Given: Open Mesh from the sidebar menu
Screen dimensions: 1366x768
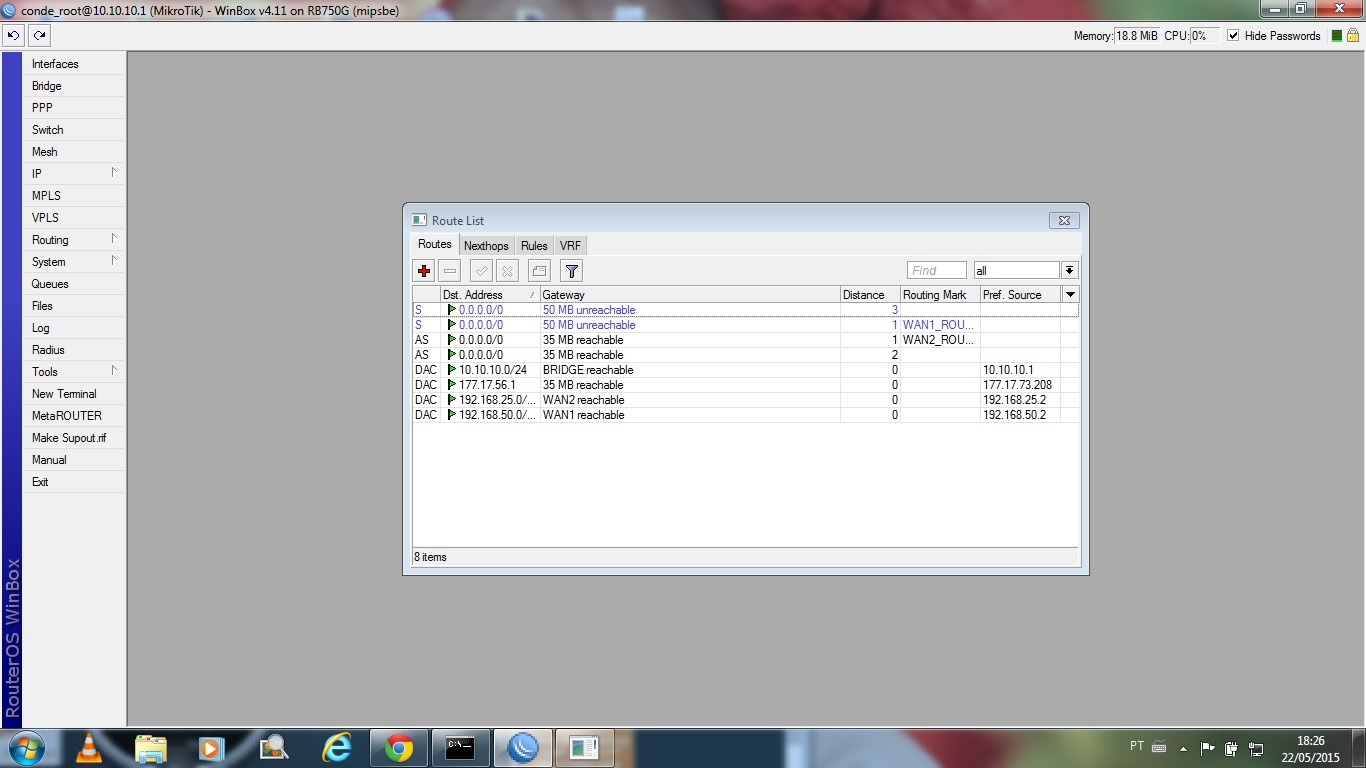Looking at the screenshot, I should point(75,152).
